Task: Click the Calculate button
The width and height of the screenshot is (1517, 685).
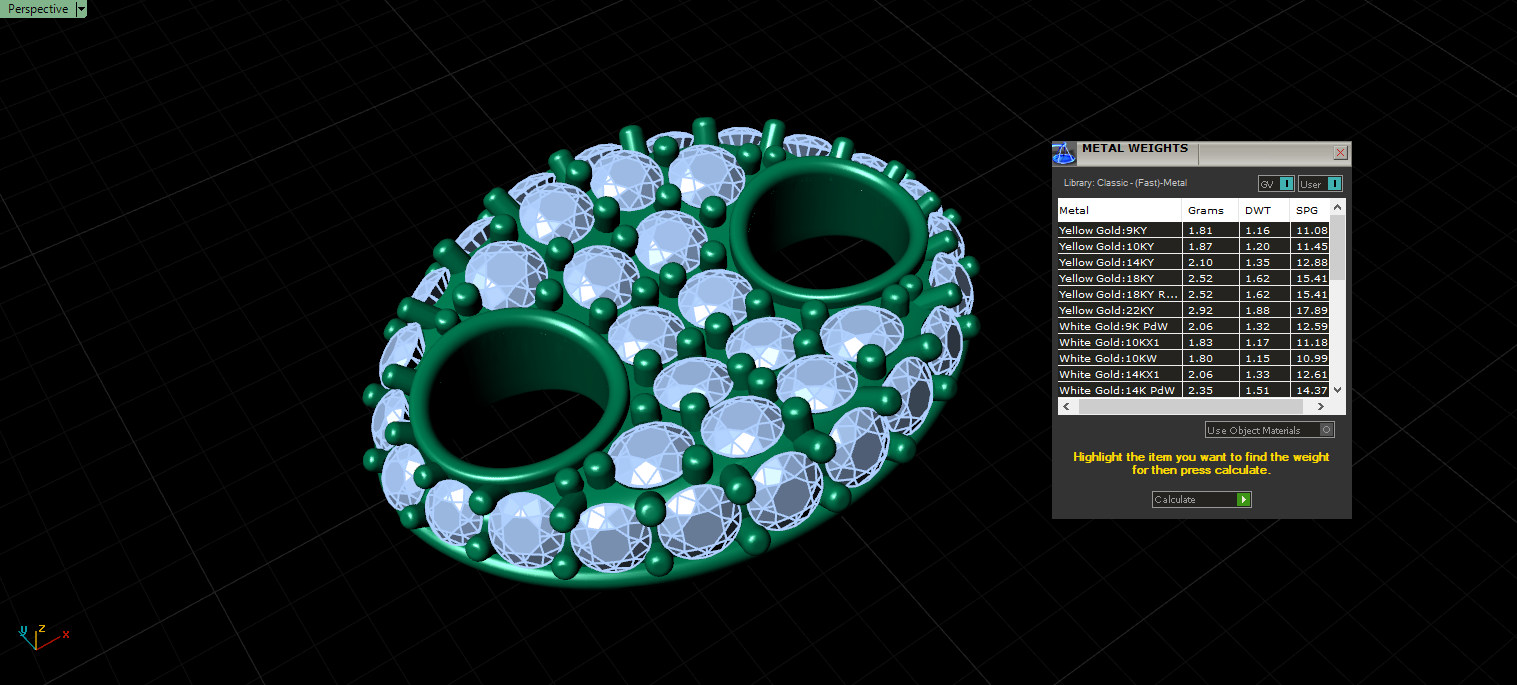Action: pos(1201,499)
